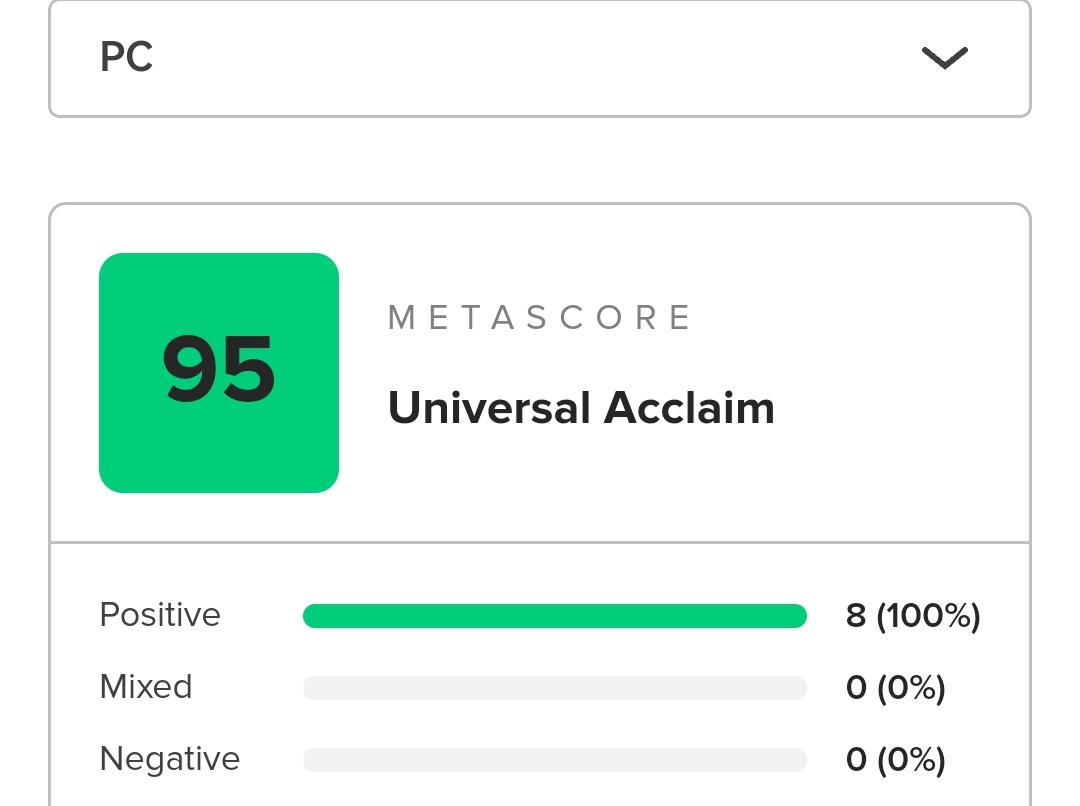Click the green Positive reviews bar
Image resolution: width=1080 pixels, height=806 pixels.
point(554,616)
